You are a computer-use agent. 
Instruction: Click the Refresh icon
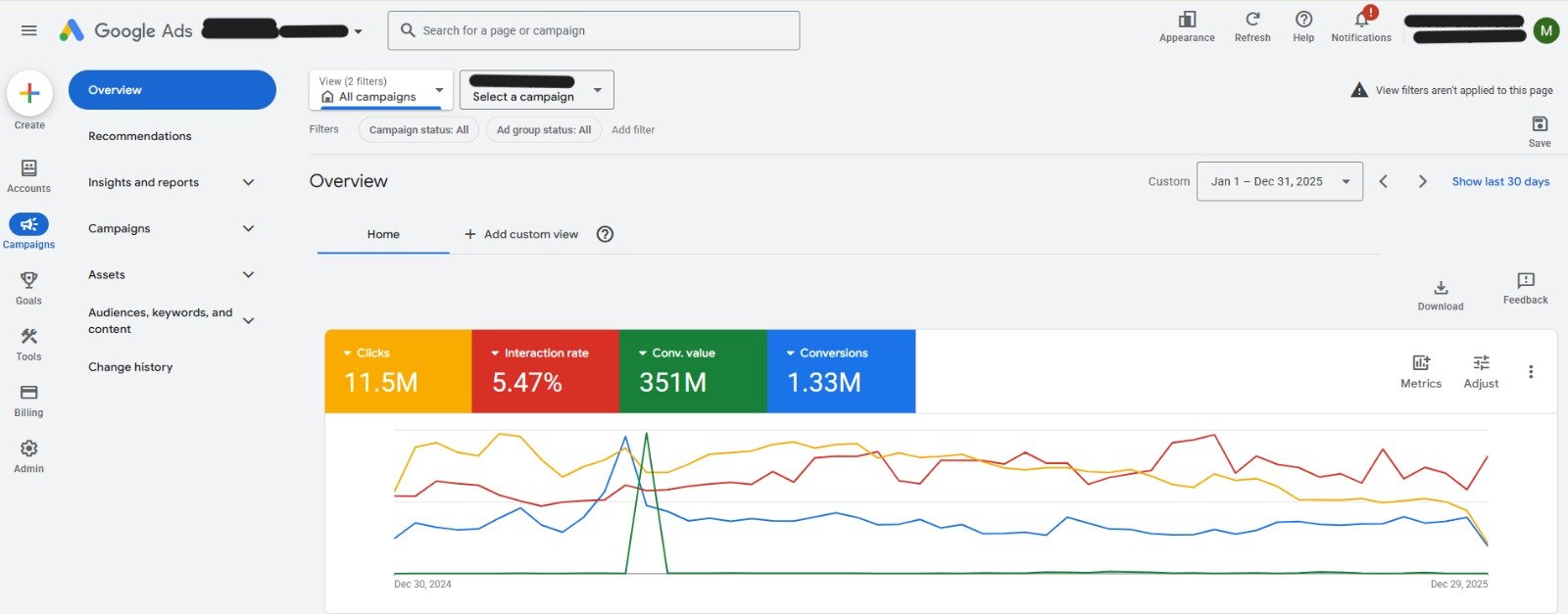tap(1251, 20)
